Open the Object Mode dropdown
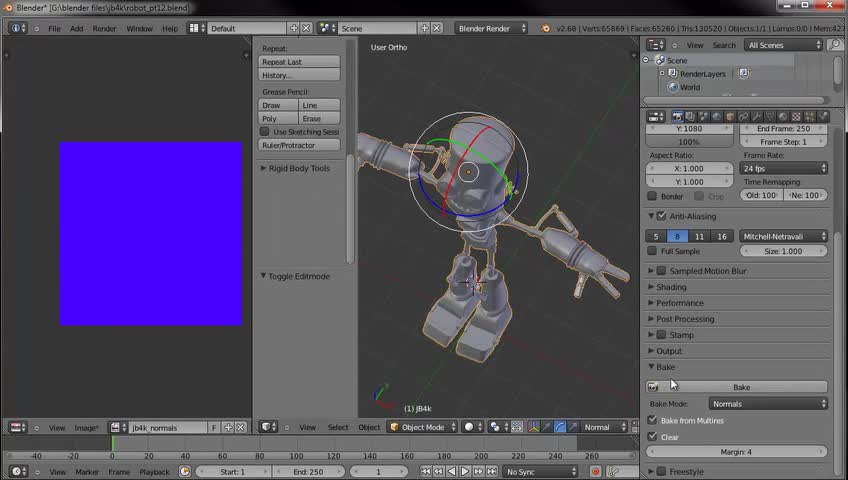848x480 pixels. (422, 427)
